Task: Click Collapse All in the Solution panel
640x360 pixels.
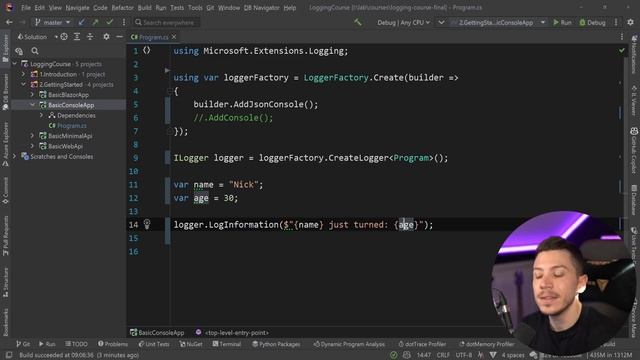Action: pyautogui.click(x=90, y=37)
